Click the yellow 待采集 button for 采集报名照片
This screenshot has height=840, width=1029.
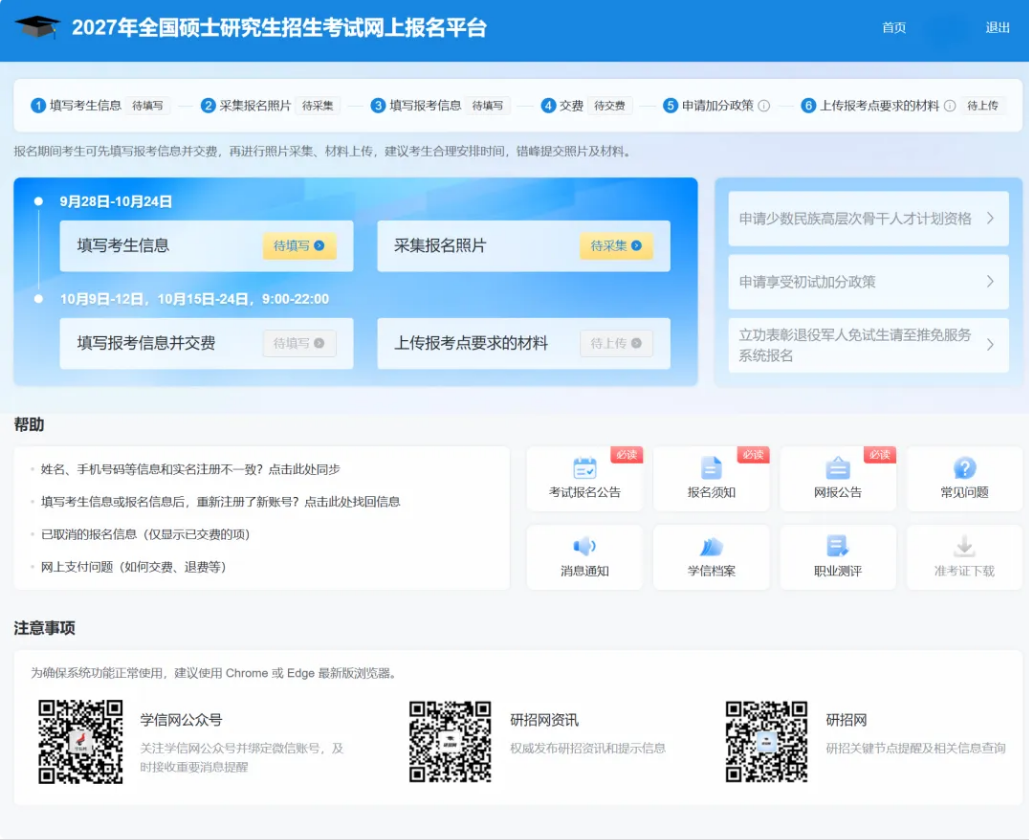(616, 245)
